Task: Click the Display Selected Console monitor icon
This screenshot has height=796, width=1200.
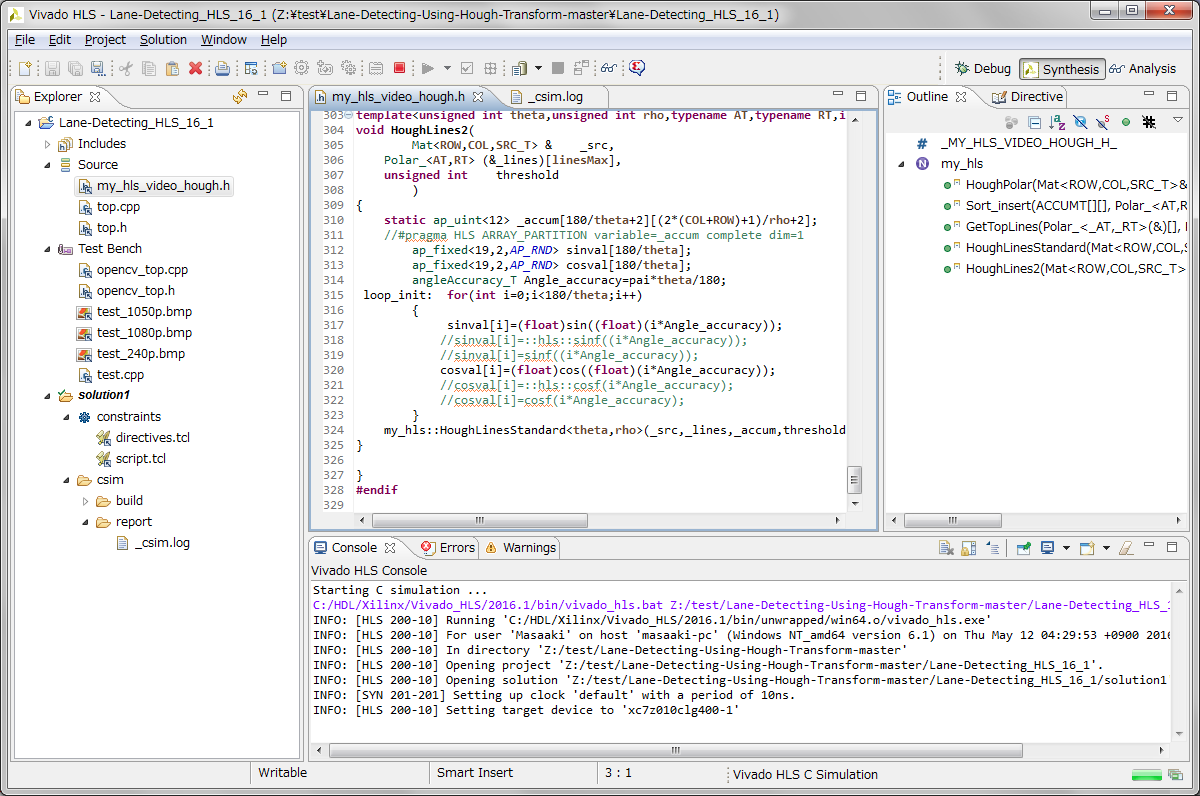Action: (x=1047, y=548)
